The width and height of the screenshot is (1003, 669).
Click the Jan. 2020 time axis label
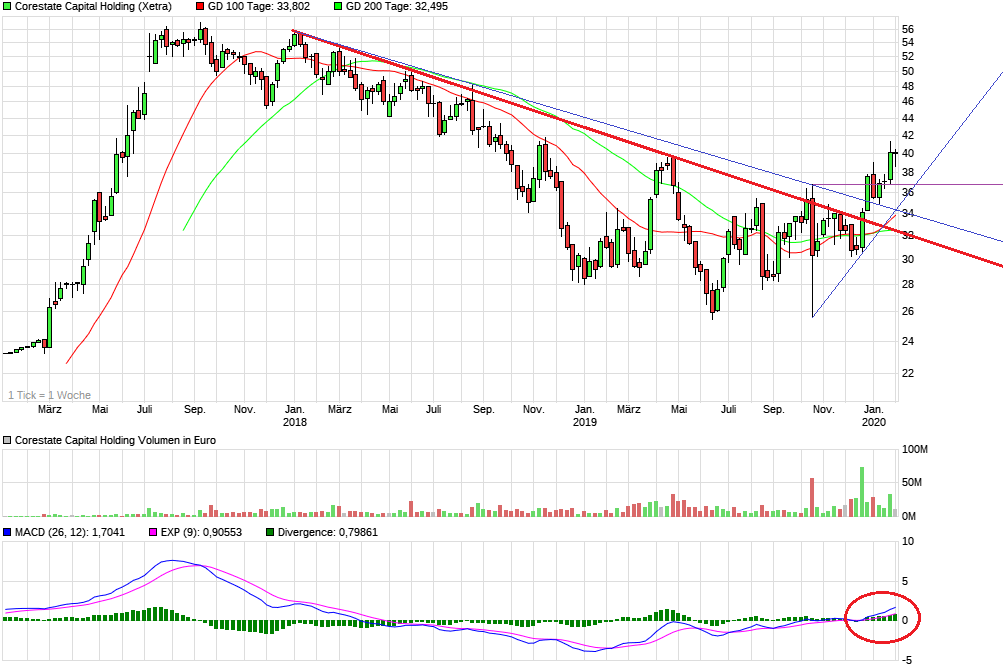coord(874,416)
